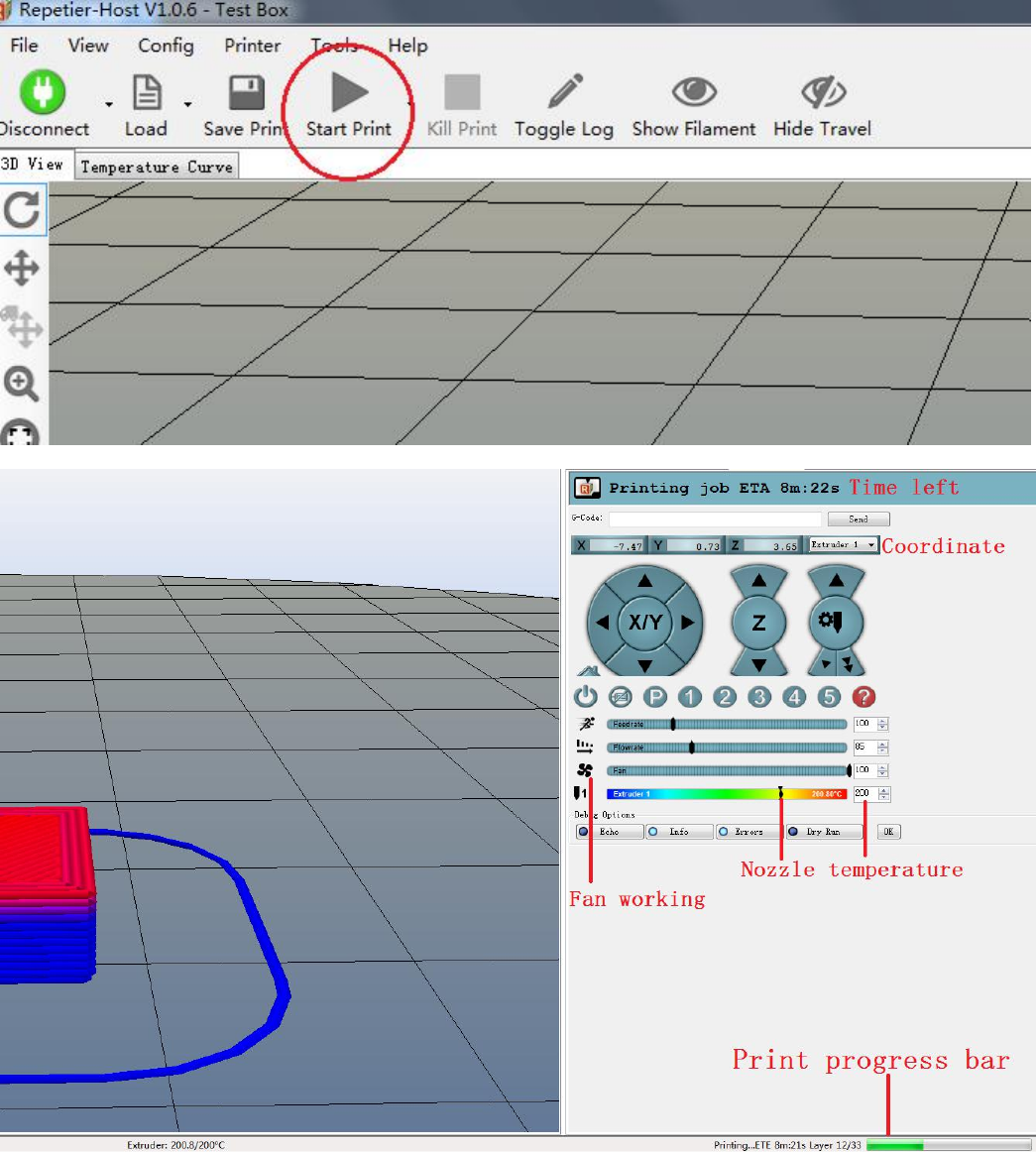Run script button 2

coord(725,697)
